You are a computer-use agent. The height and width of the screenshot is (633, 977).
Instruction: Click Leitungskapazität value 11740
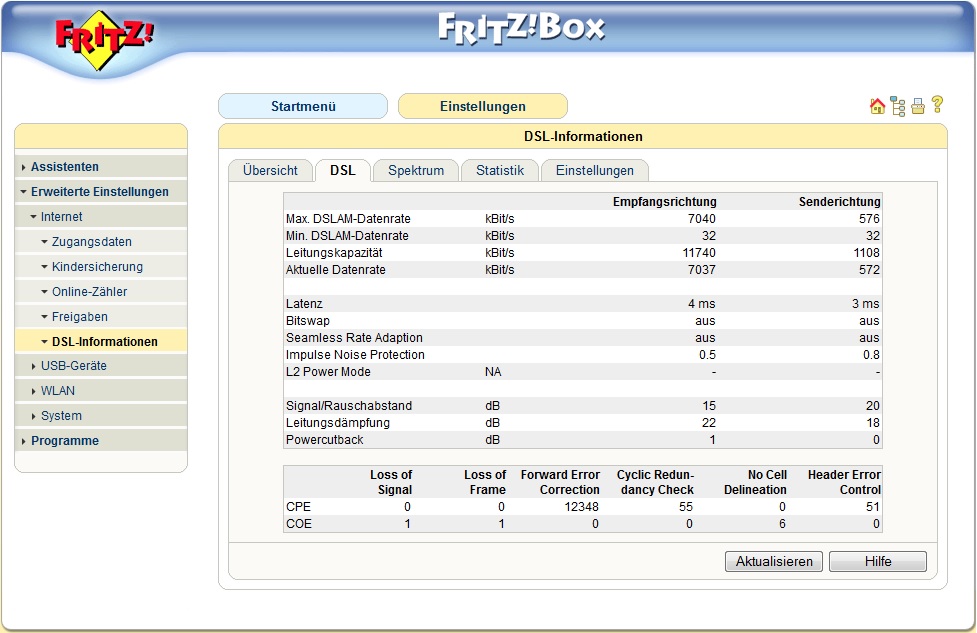[699, 253]
